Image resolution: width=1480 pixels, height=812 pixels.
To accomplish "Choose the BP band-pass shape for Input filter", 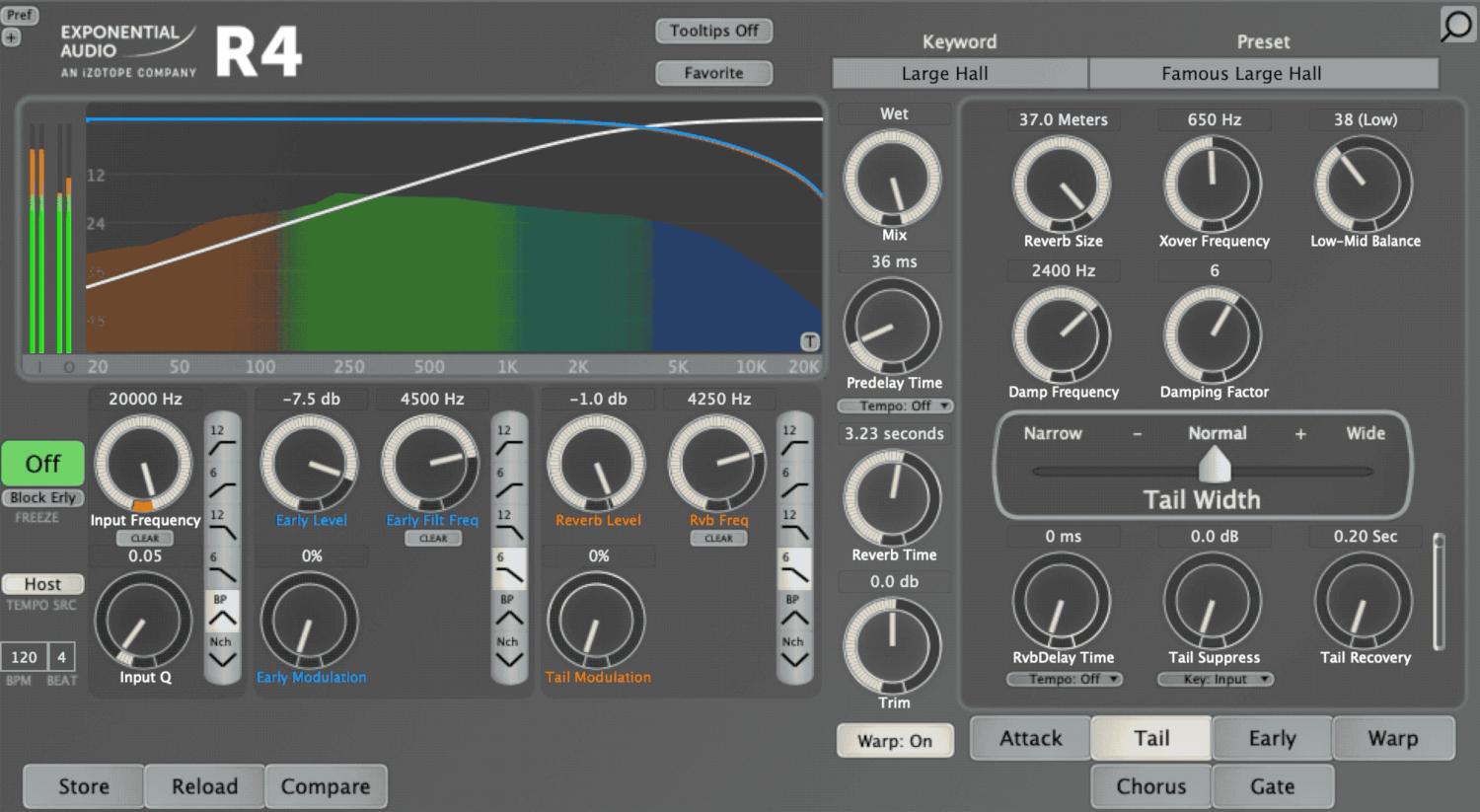I will click(222, 611).
